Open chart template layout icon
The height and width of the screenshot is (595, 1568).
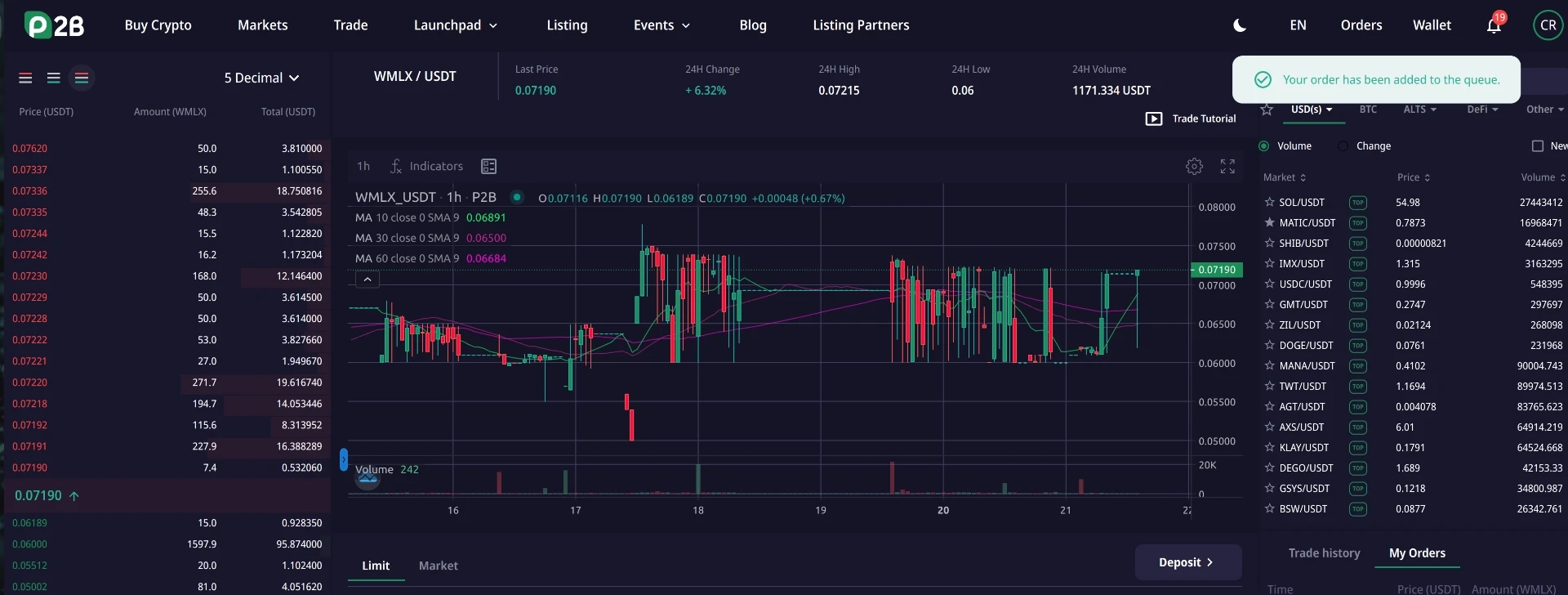tap(489, 167)
